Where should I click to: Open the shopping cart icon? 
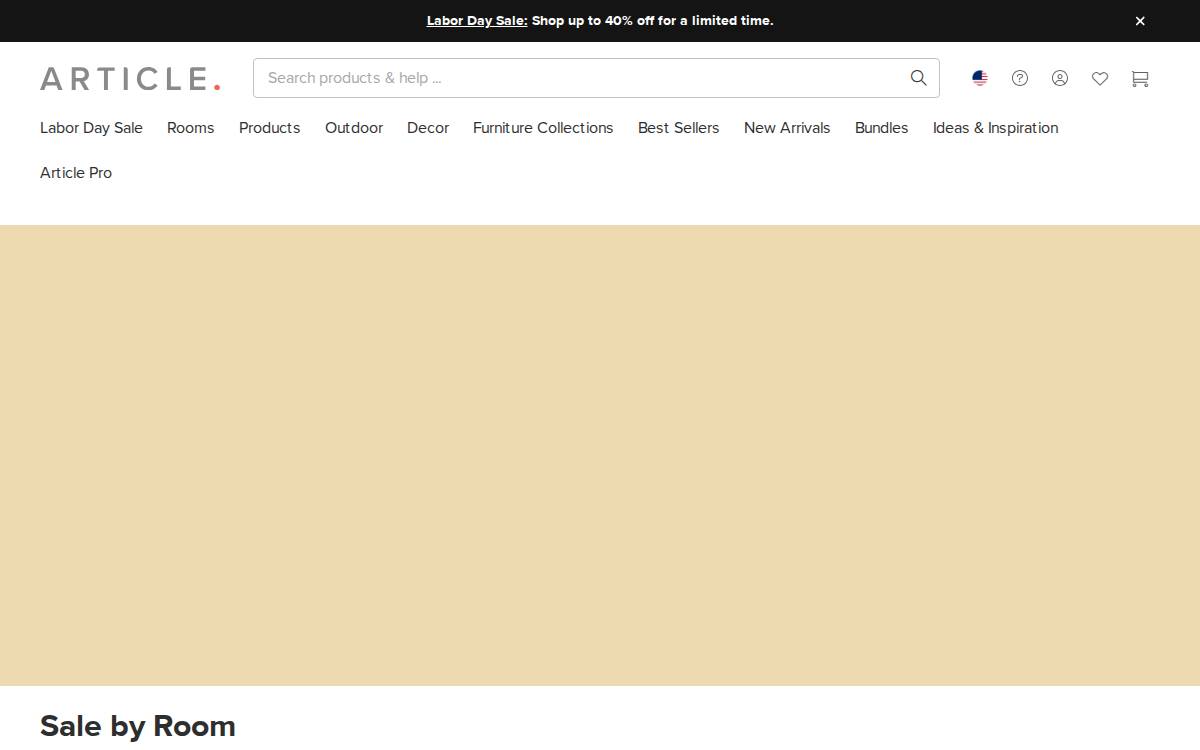click(x=1140, y=78)
